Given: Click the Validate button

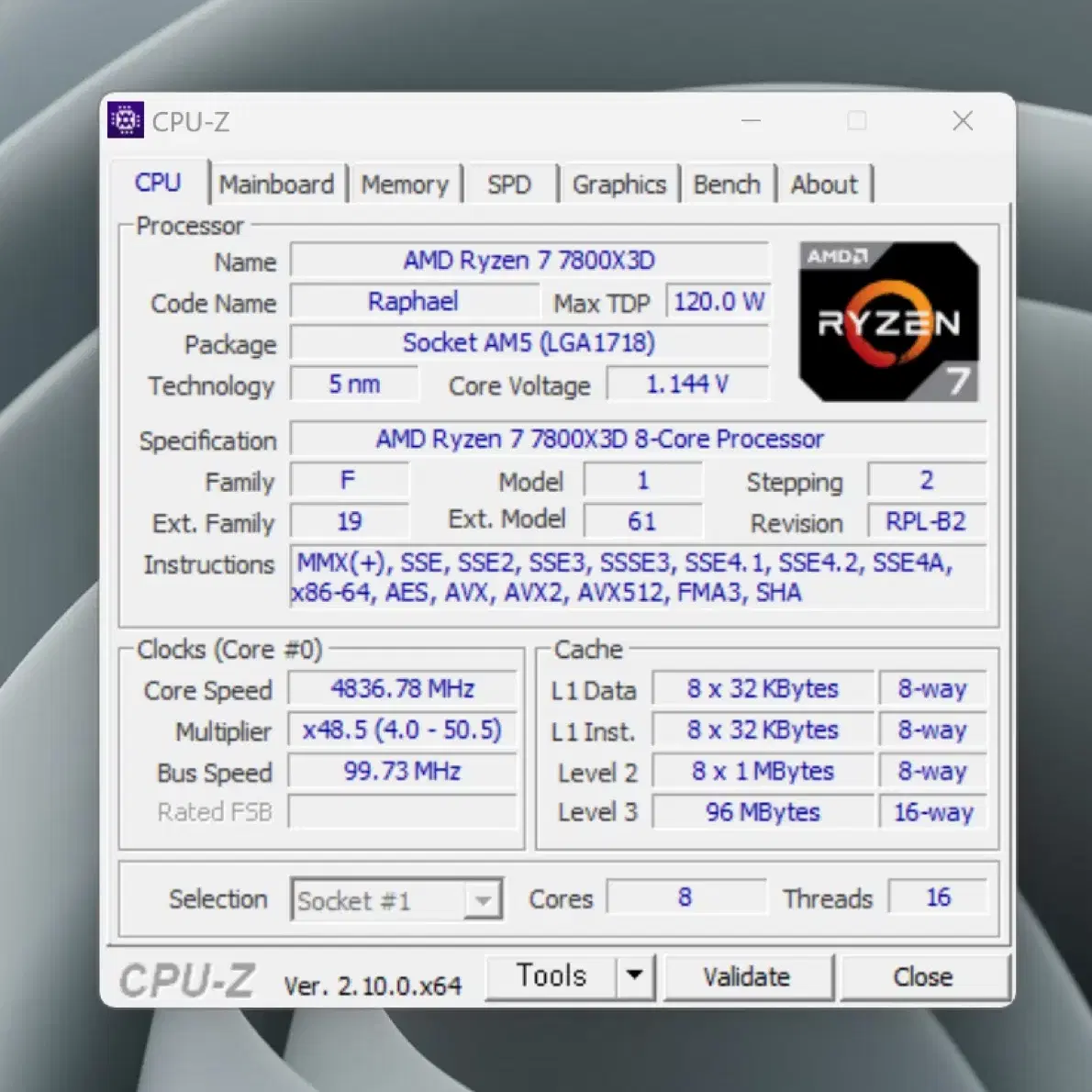Looking at the screenshot, I should [x=747, y=976].
